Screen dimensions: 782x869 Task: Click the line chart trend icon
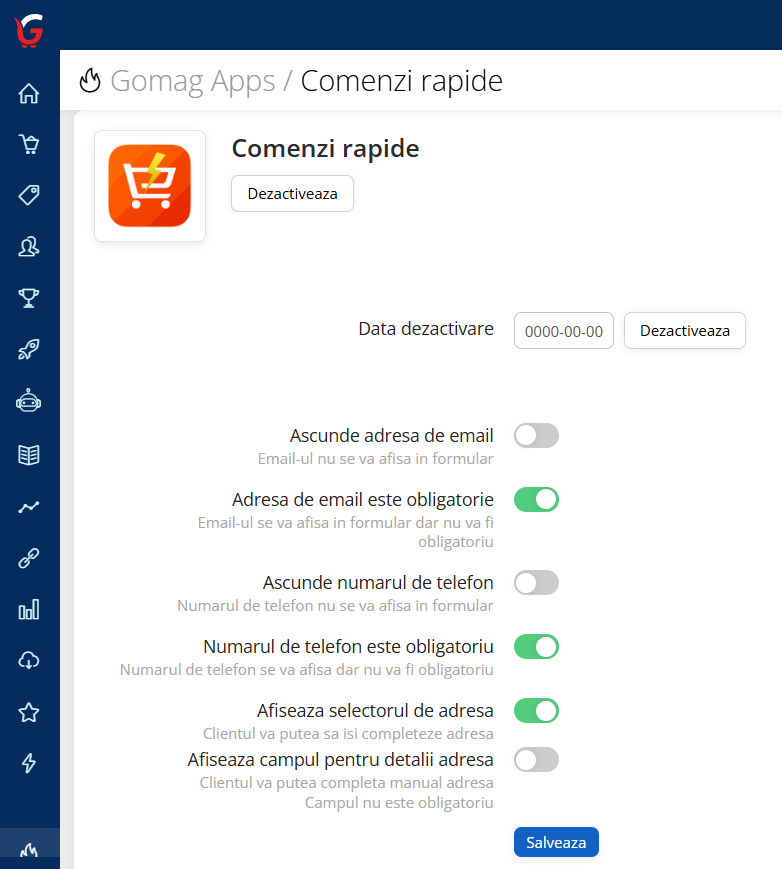tap(29, 507)
